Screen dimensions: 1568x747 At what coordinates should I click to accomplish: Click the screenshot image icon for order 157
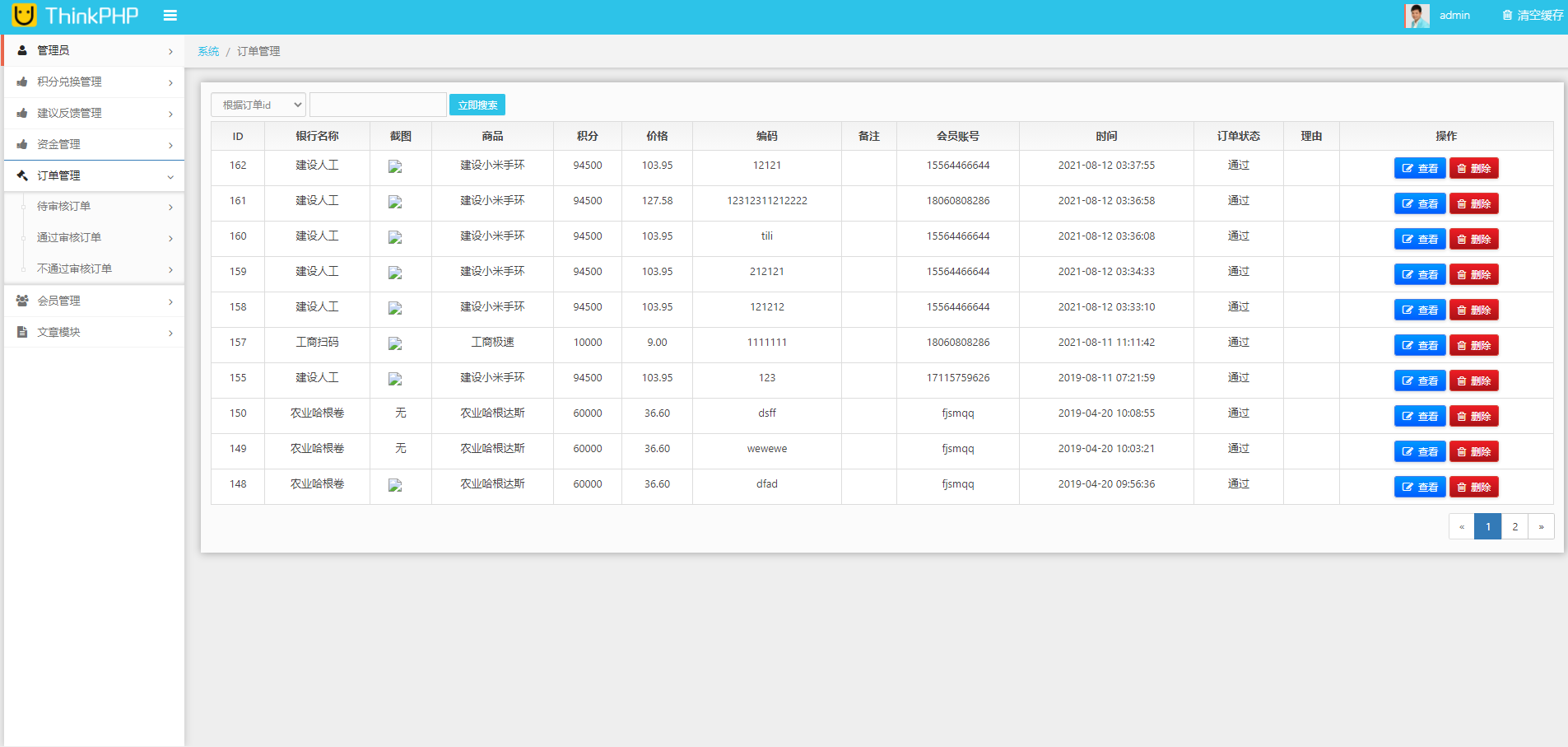395,343
